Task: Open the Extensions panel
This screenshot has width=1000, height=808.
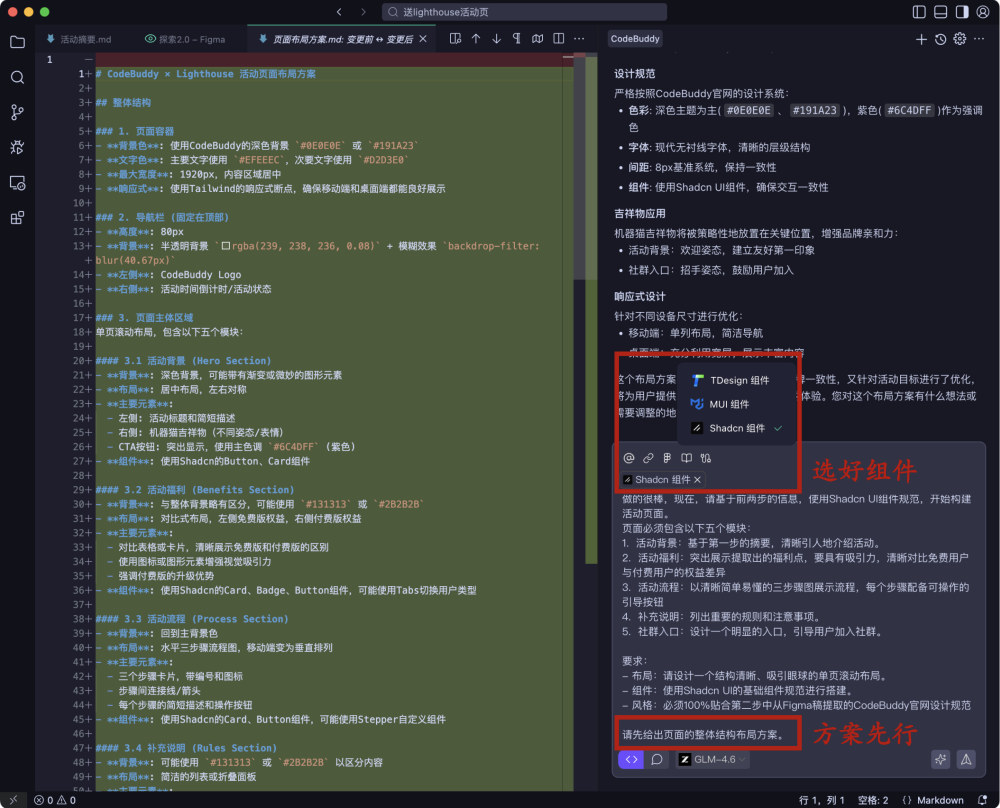Action: click(x=16, y=218)
